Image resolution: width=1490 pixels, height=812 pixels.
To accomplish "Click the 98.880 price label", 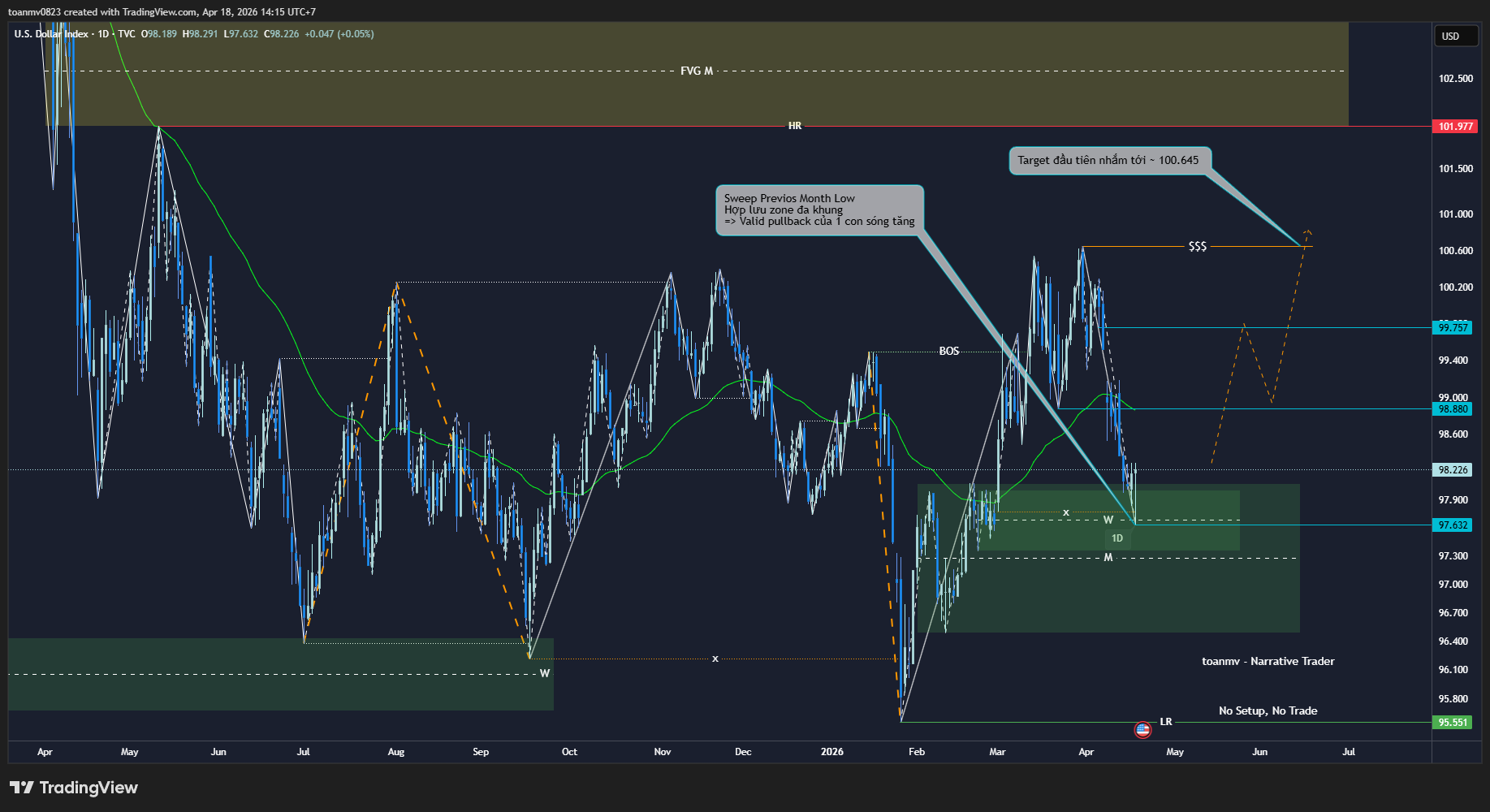I will [x=1453, y=408].
